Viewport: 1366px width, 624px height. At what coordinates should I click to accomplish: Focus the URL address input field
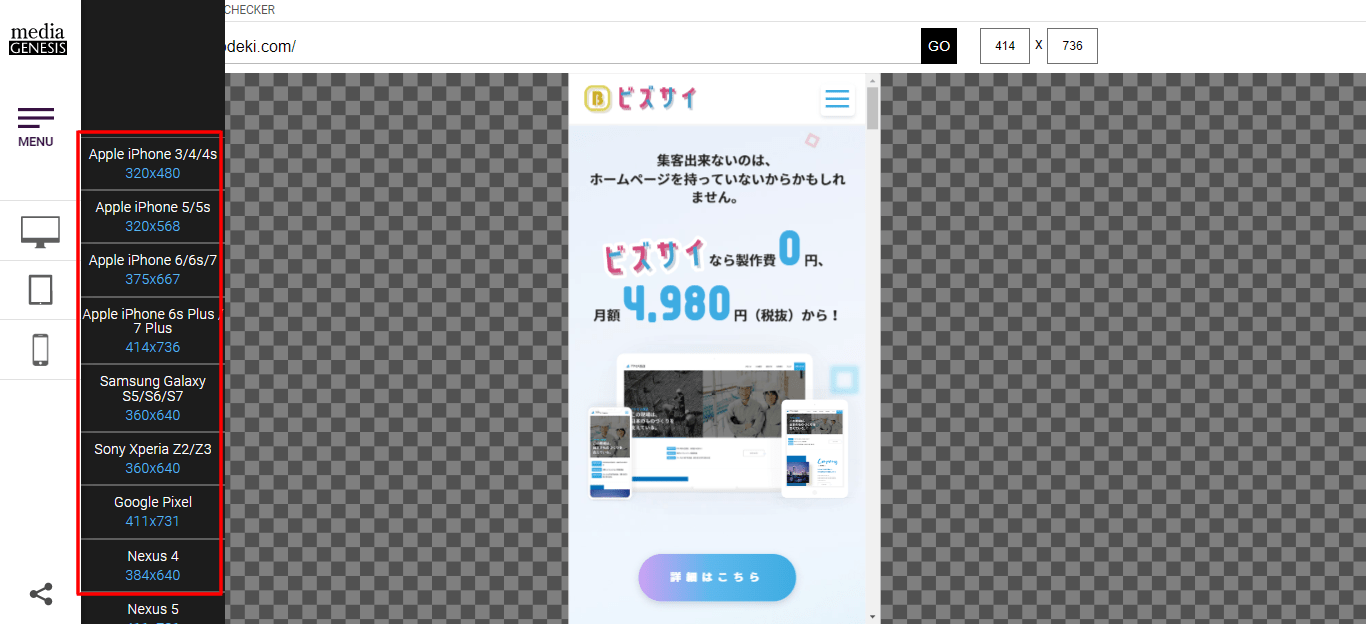573,46
